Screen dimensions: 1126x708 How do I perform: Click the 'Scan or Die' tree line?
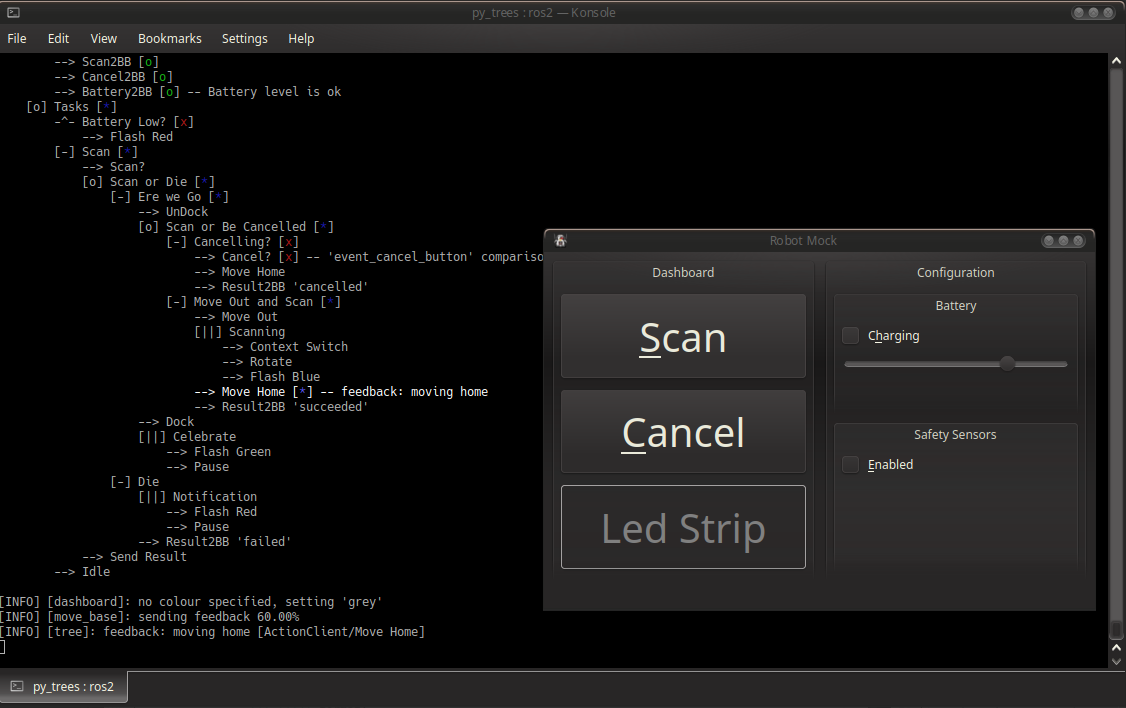148,182
